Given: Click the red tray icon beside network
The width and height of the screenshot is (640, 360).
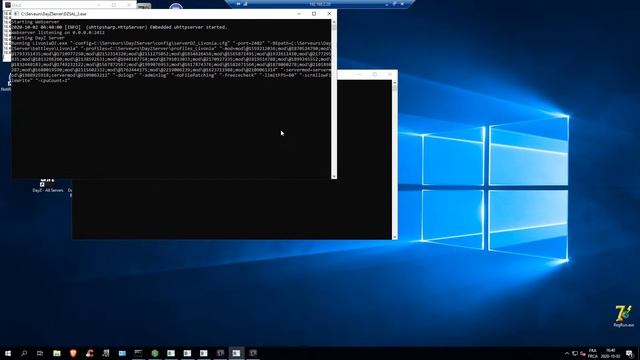Looking at the screenshot, I should (x=583, y=353).
